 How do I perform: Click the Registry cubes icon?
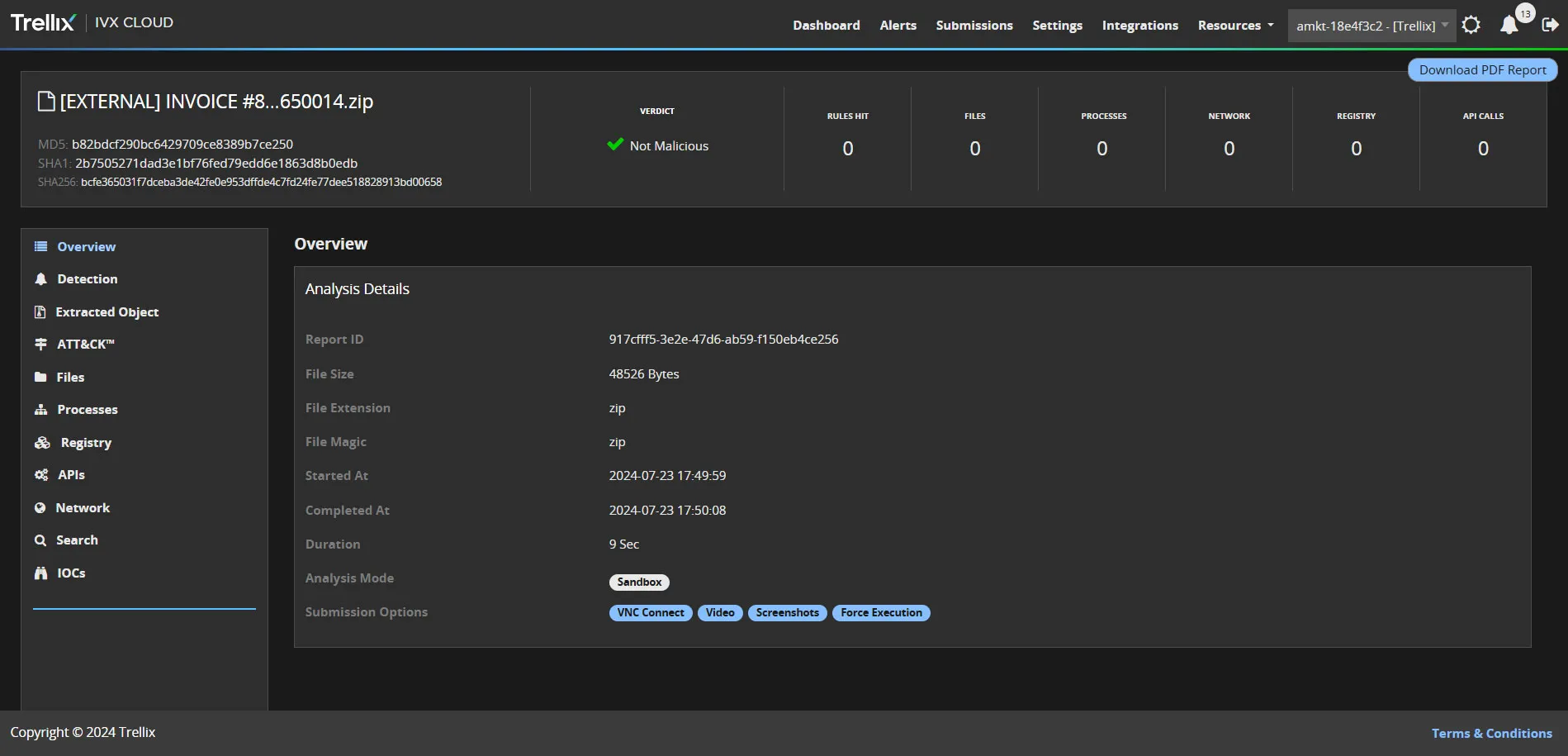(42, 443)
